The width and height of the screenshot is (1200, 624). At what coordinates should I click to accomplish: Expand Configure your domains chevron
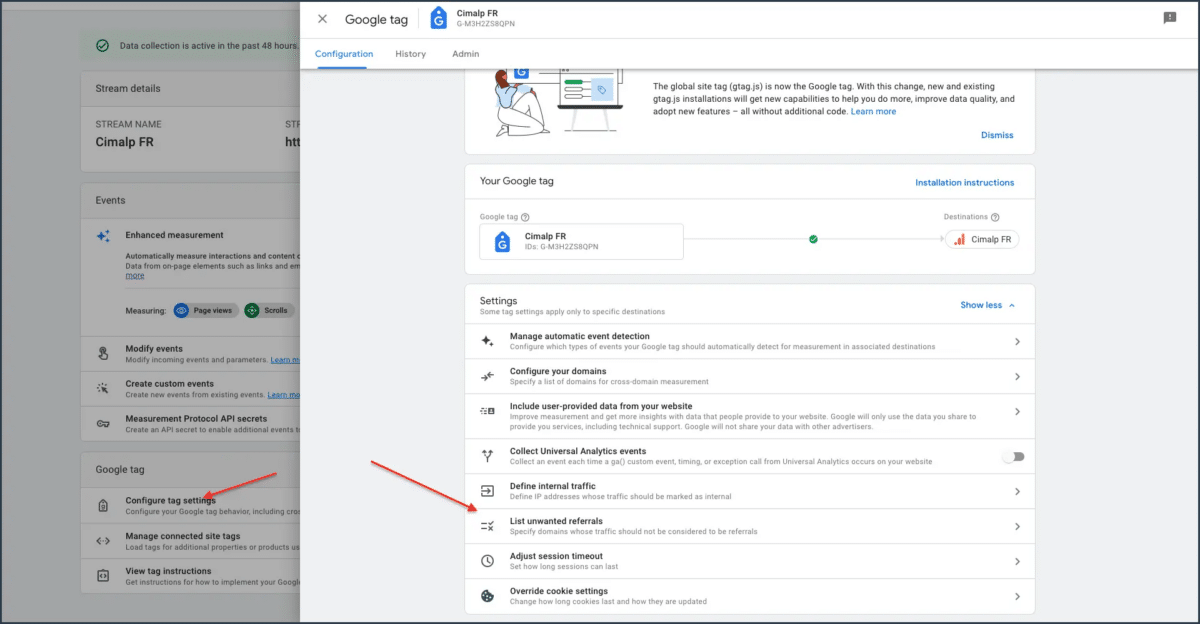[1017, 376]
